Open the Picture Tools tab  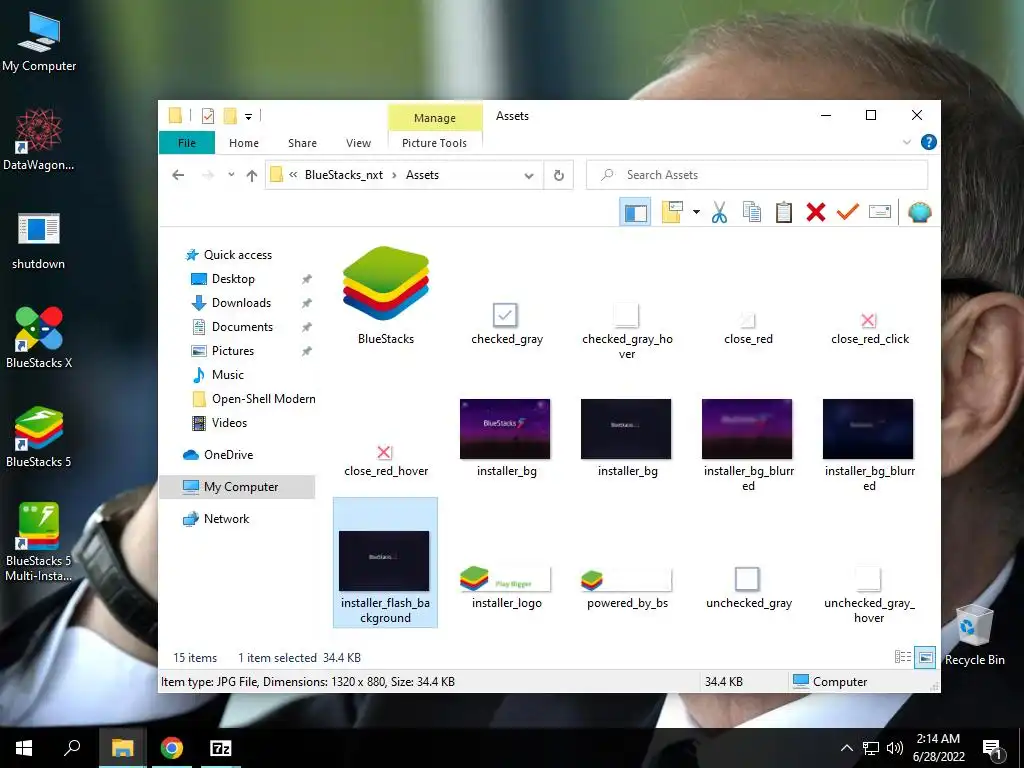pos(434,143)
